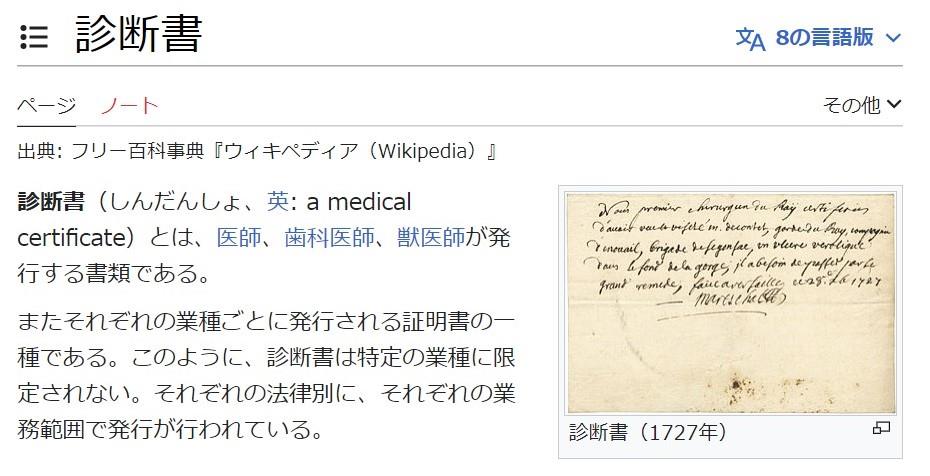Follow the 英 language link

click(278, 202)
